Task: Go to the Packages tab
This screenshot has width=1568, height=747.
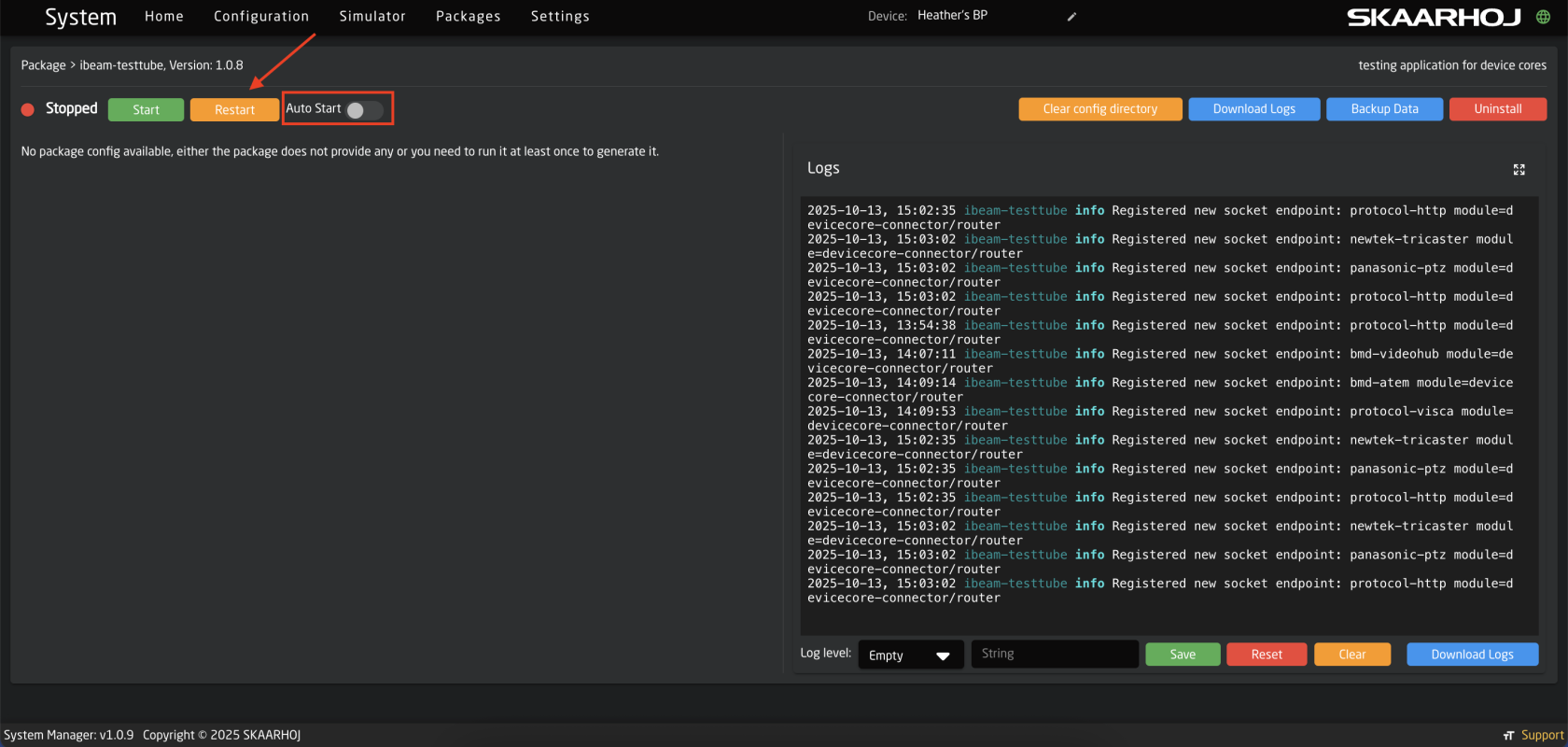Action: coord(468,17)
